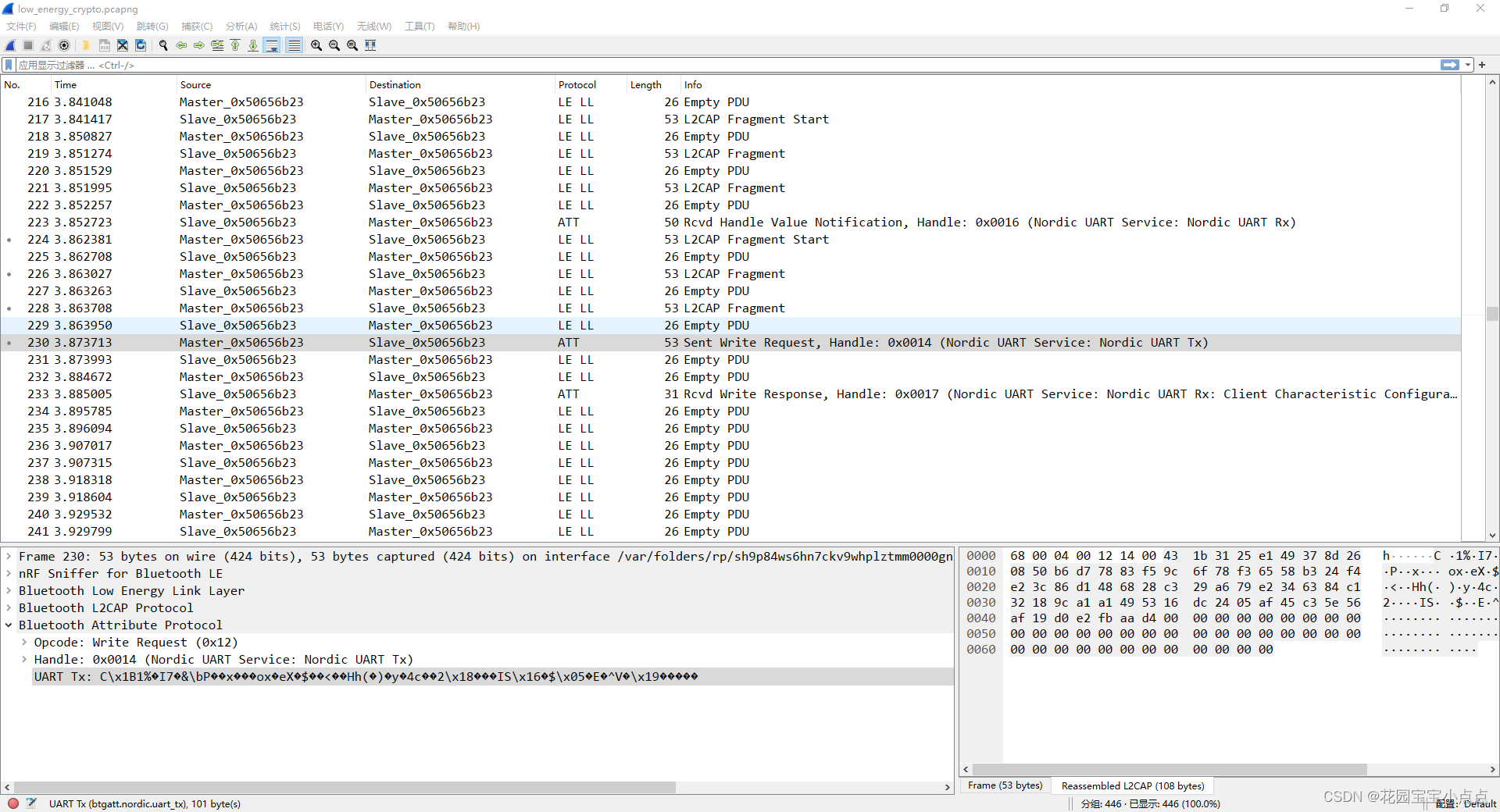The width and height of the screenshot is (1500, 812).
Task: Expand Handle: 0x0014 field
Action: (x=24, y=659)
